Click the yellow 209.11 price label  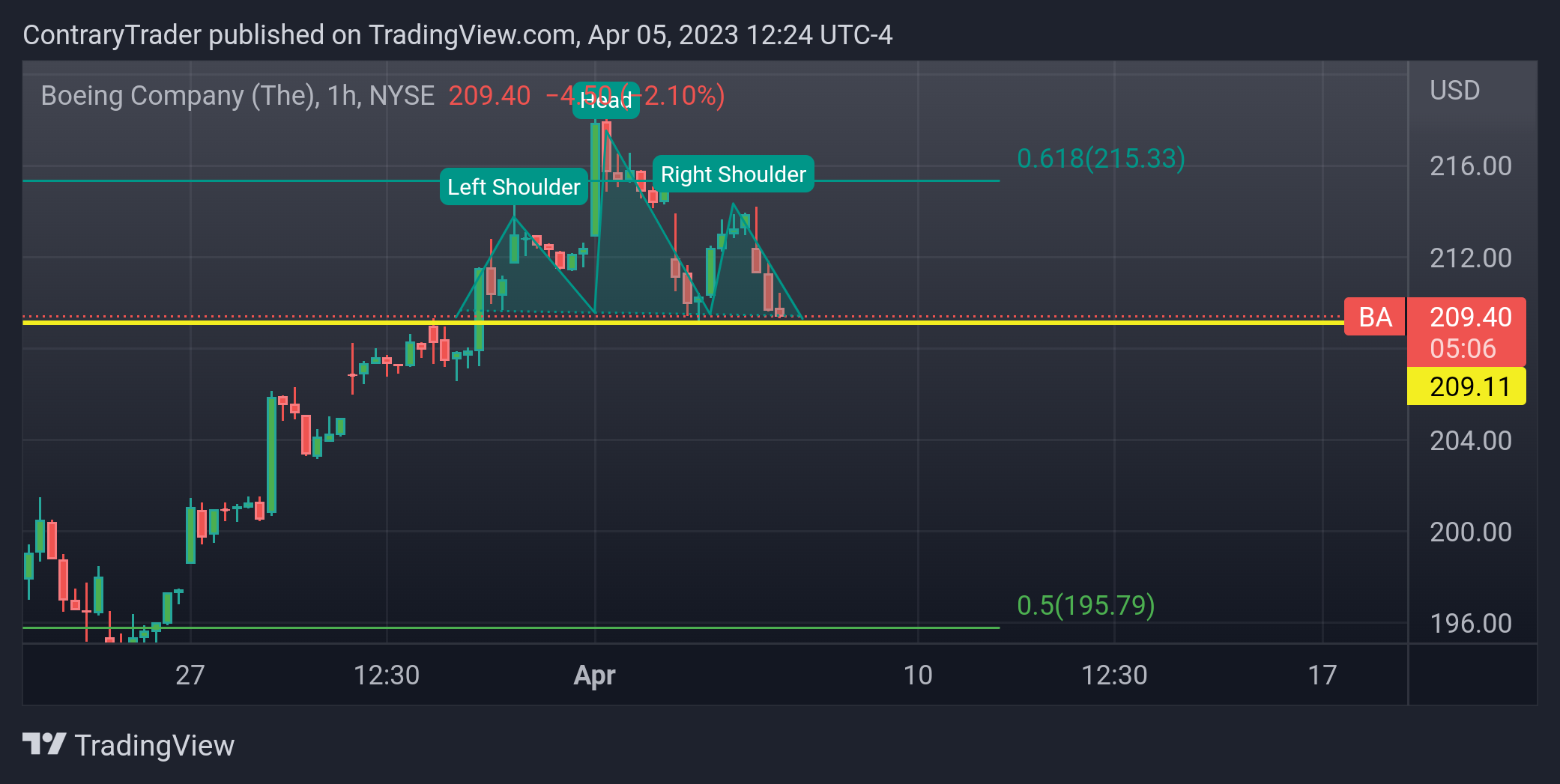(1466, 386)
